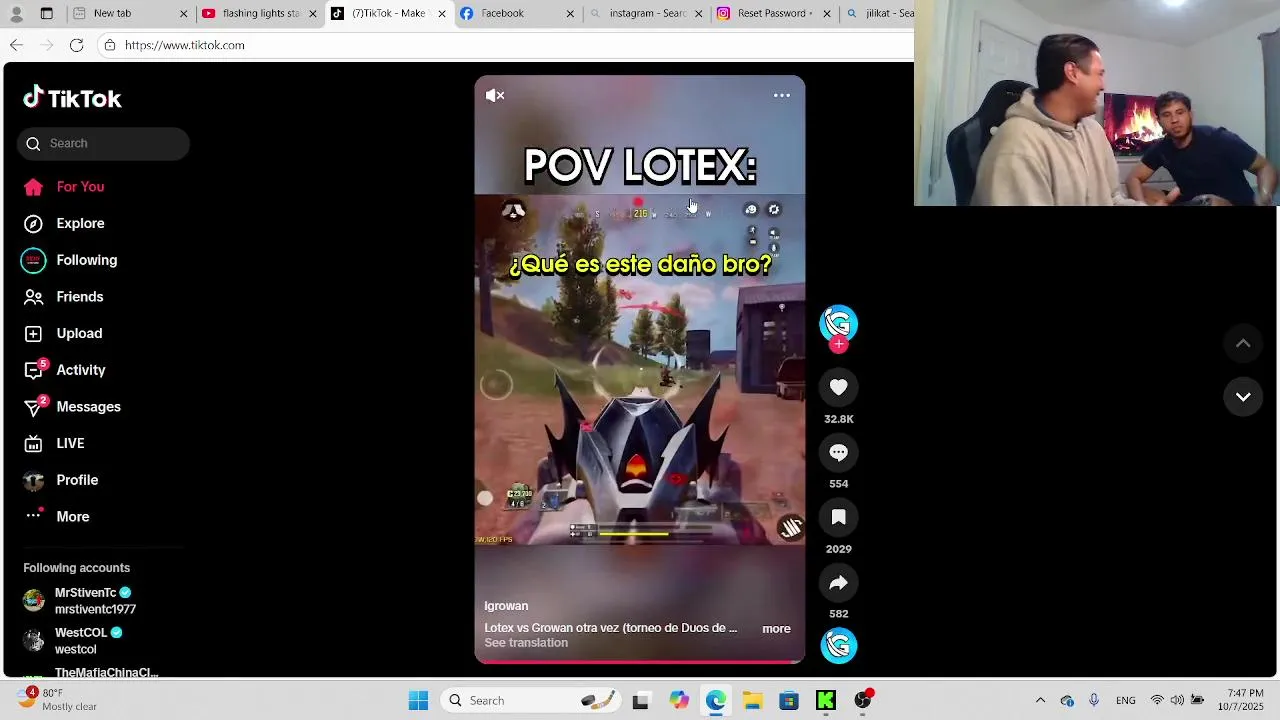Open Microsoft Edge from taskbar
The height and width of the screenshot is (720, 1280).
click(716, 700)
